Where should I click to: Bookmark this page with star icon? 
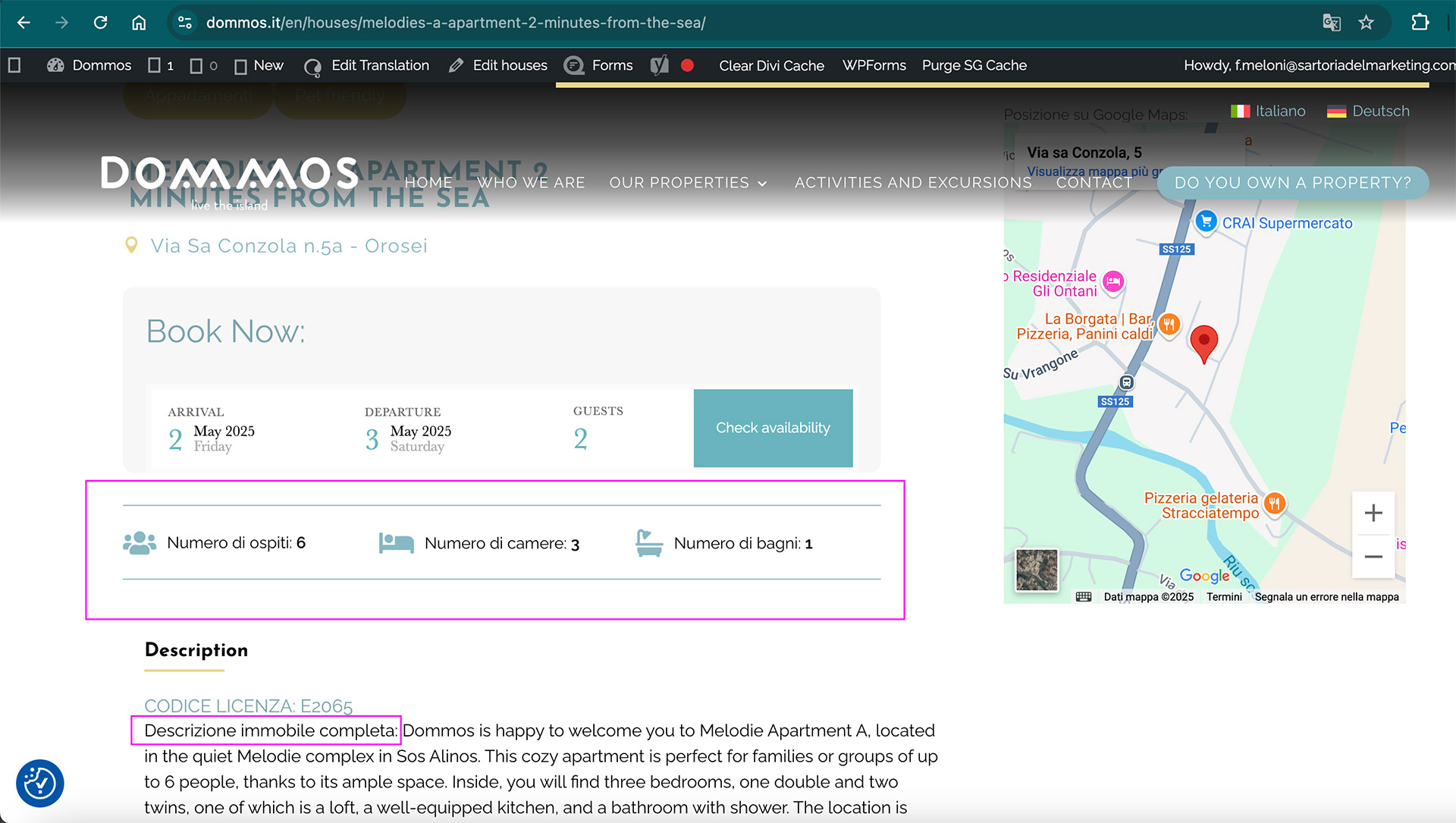click(x=1366, y=23)
